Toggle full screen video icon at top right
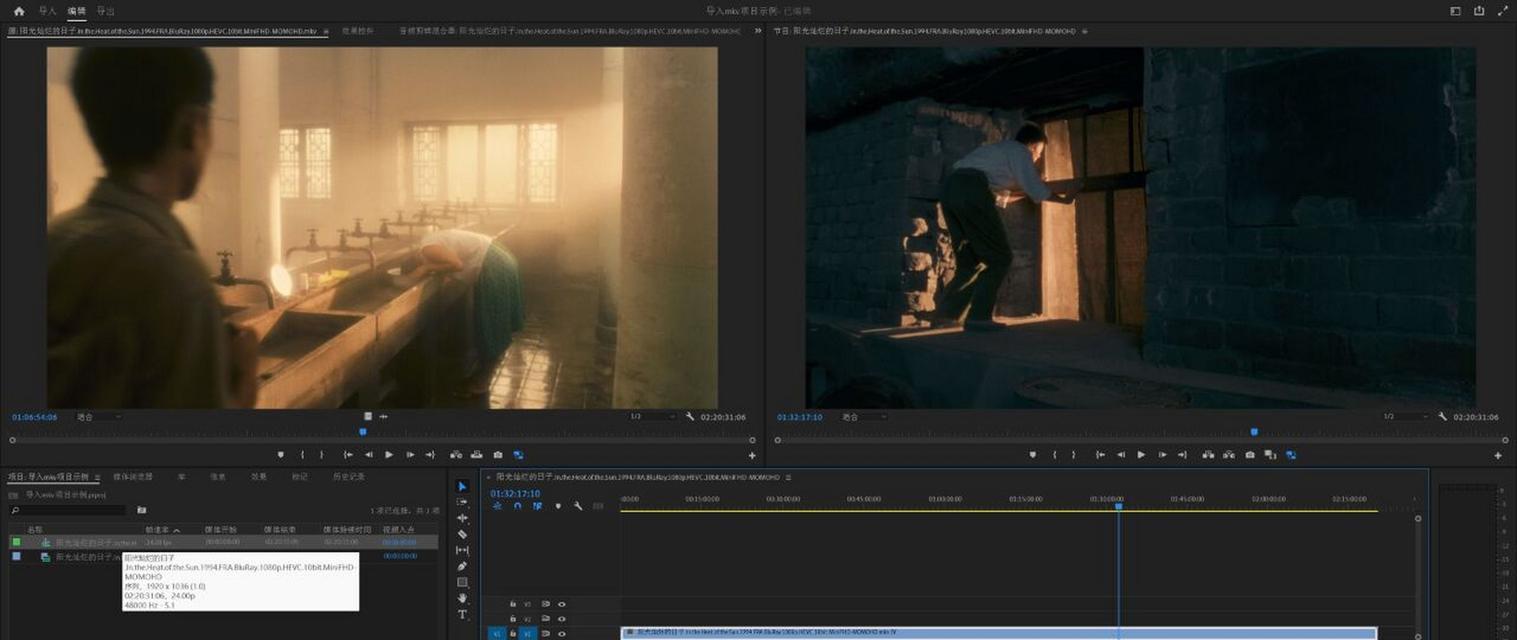This screenshot has height=640, width=1517. (x=1503, y=11)
